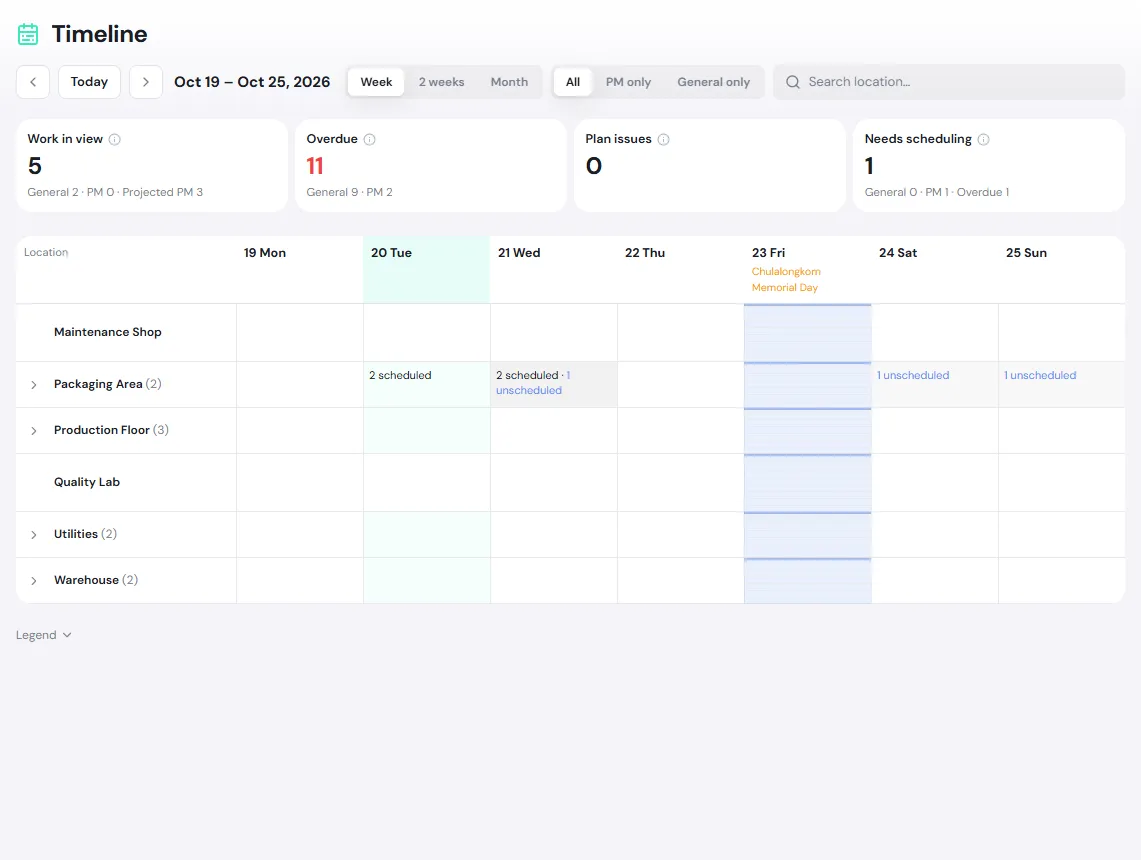Focus the Search location field

(949, 82)
